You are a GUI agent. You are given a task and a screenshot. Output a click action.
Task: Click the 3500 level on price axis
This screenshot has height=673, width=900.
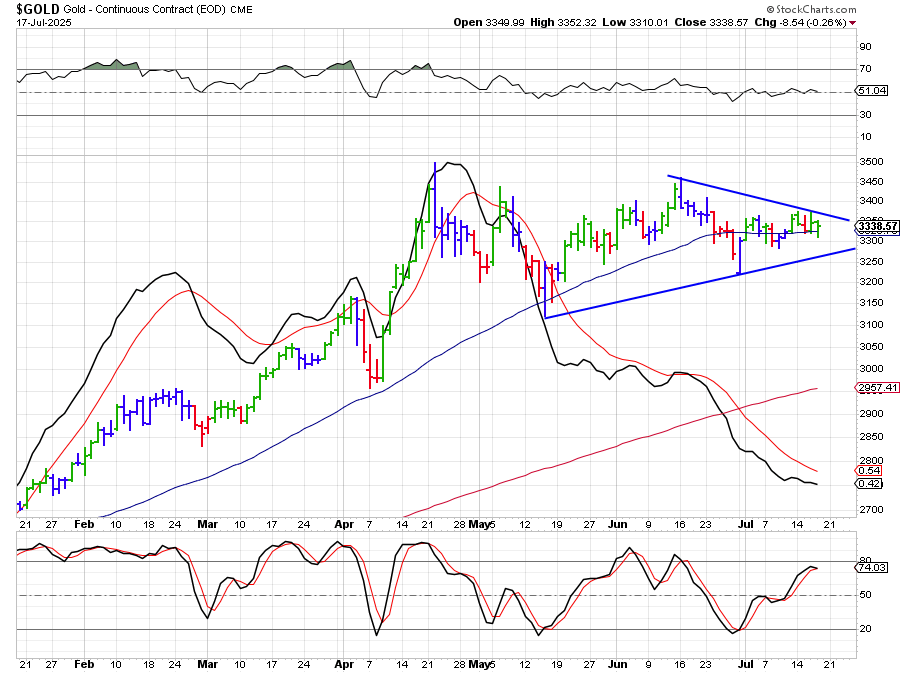870,161
